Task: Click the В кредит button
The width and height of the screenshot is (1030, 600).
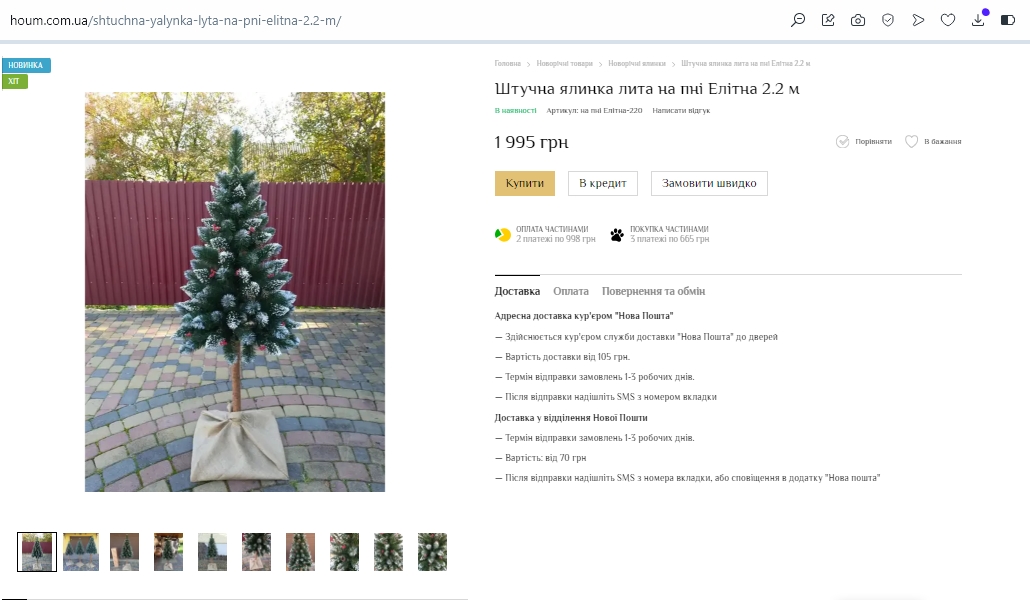Action: [602, 183]
